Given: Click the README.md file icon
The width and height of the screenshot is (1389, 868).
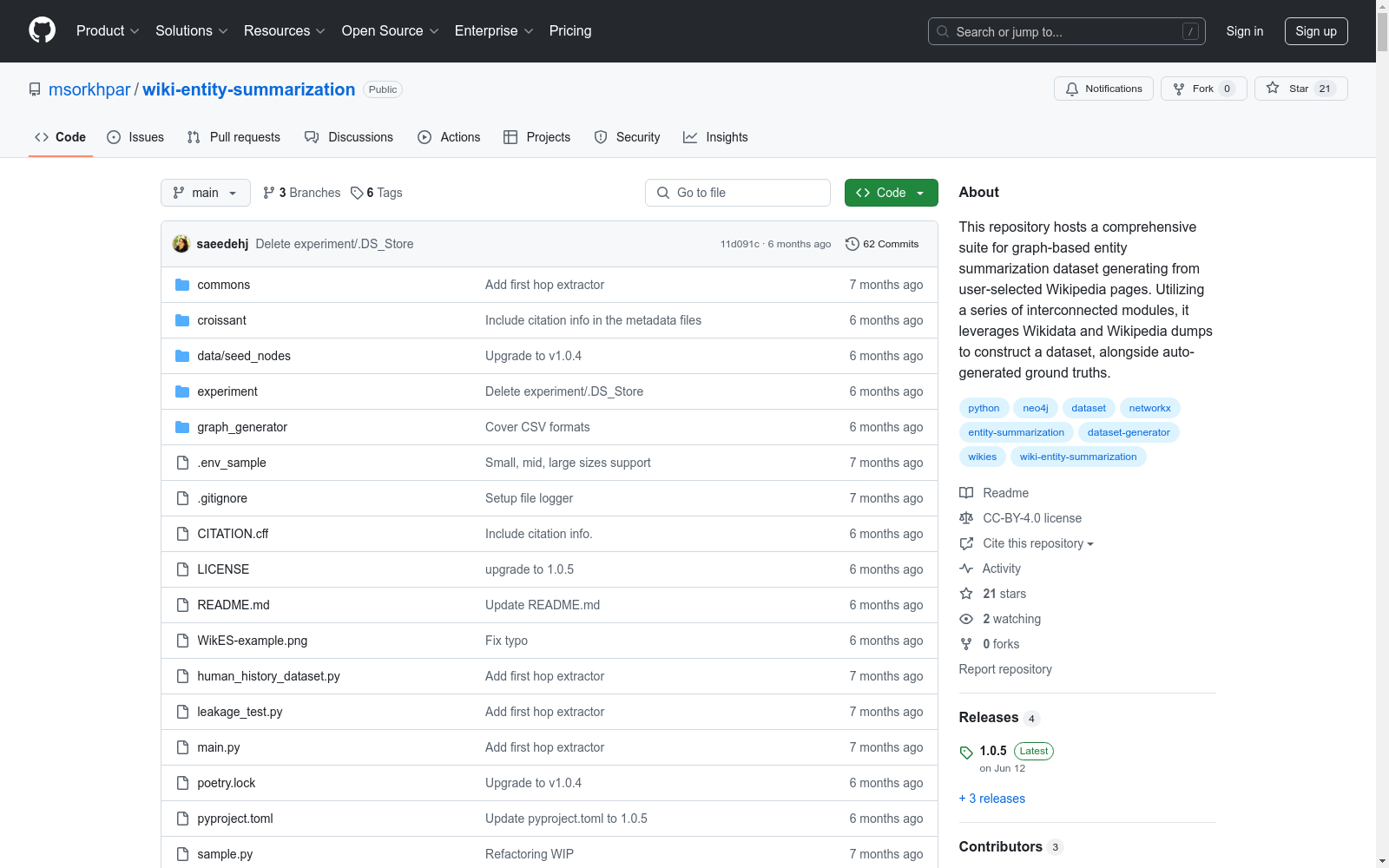Looking at the screenshot, I should coord(182,605).
